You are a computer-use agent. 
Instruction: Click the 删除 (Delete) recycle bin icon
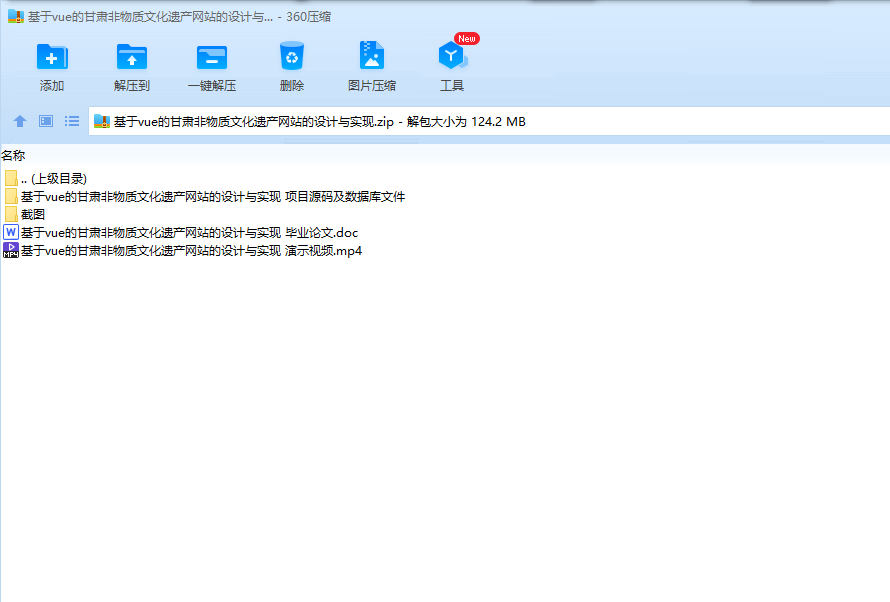[x=292, y=56]
